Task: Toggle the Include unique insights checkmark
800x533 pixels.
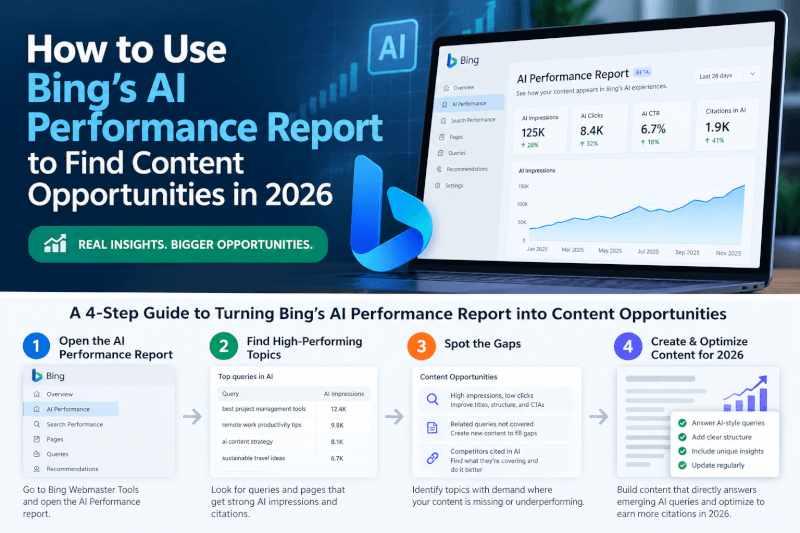Action: pos(682,451)
